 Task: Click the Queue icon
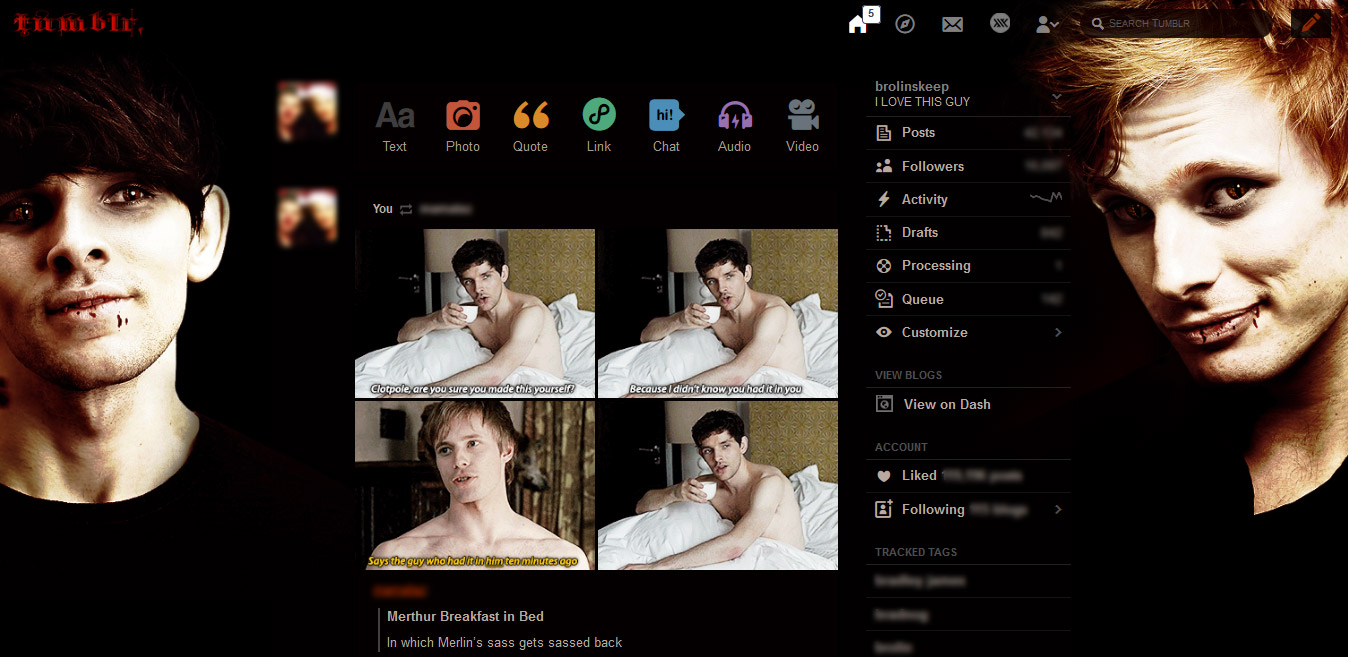(883, 298)
